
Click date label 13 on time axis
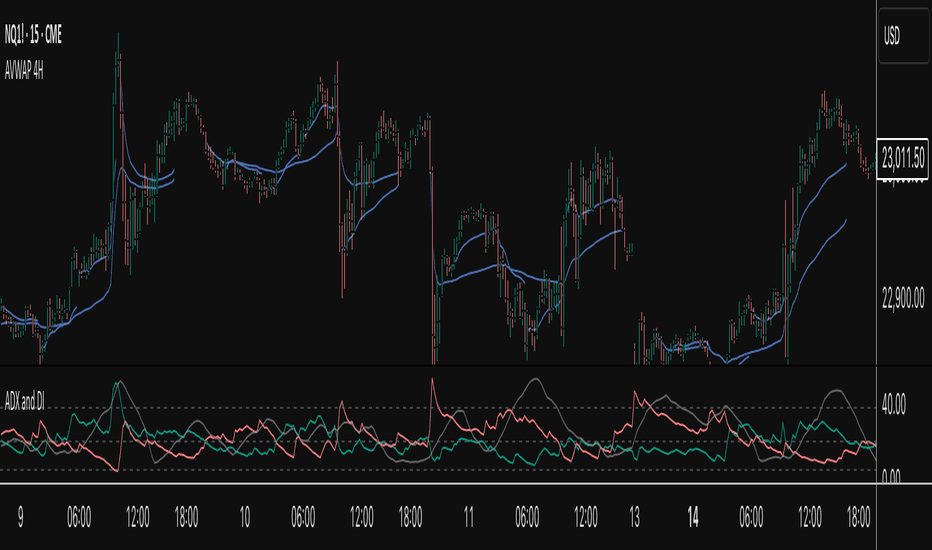click(634, 517)
